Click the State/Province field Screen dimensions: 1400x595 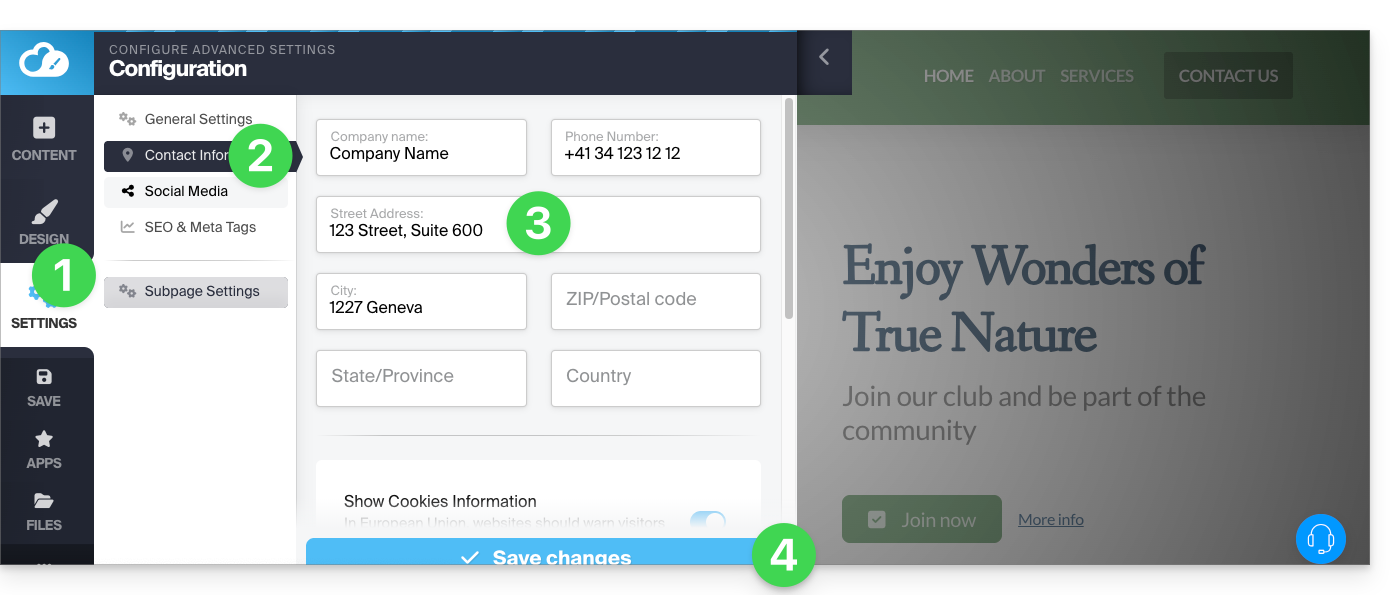tap(421, 378)
